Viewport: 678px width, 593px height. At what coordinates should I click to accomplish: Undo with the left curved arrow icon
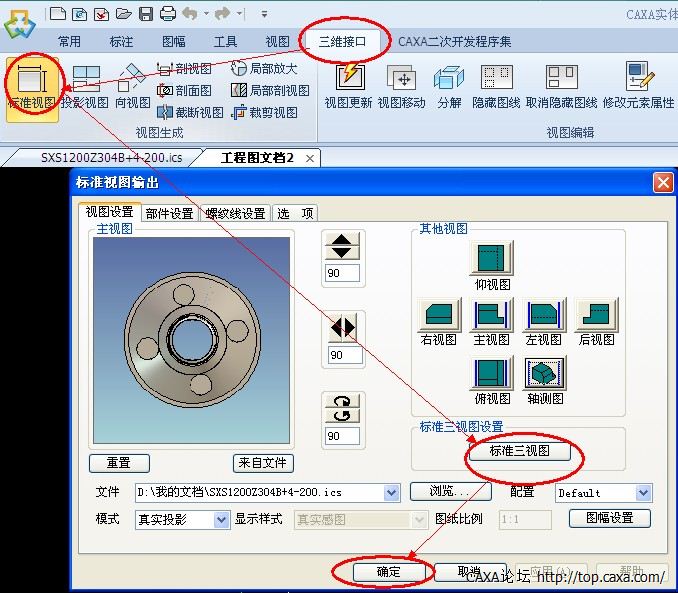tap(190, 14)
